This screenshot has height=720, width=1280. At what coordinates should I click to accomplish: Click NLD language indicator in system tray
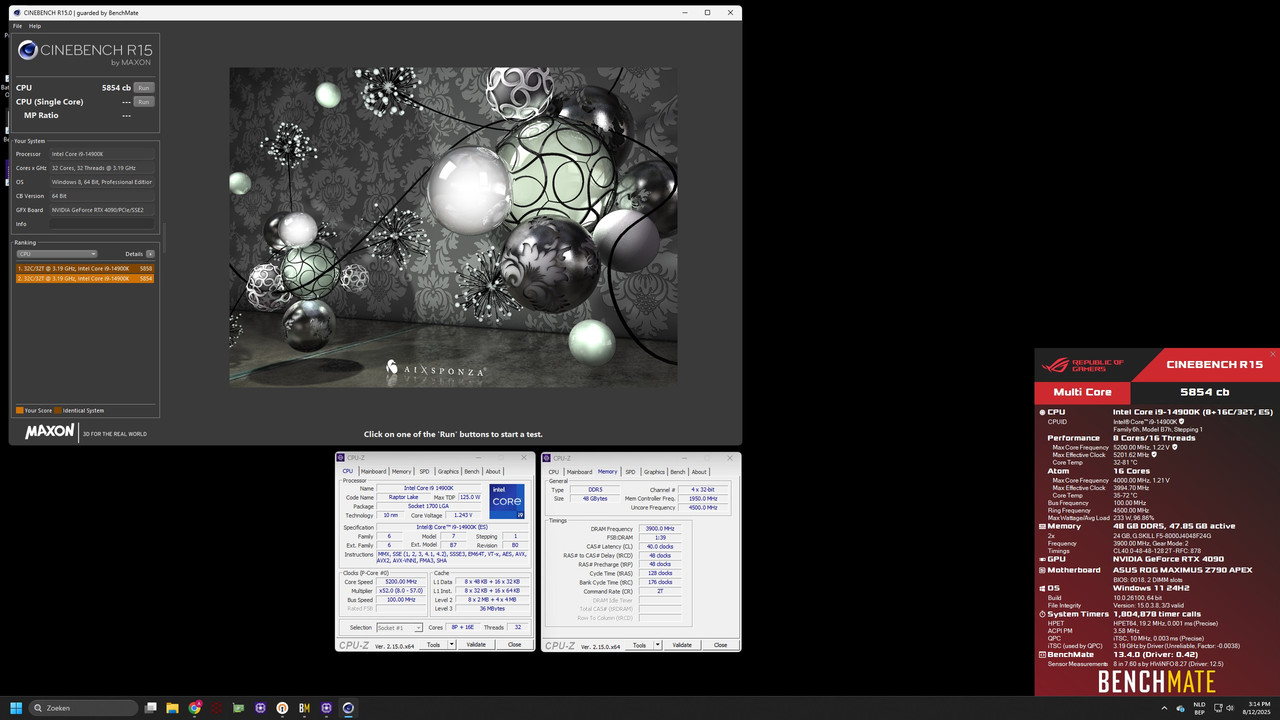[1199, 708]
